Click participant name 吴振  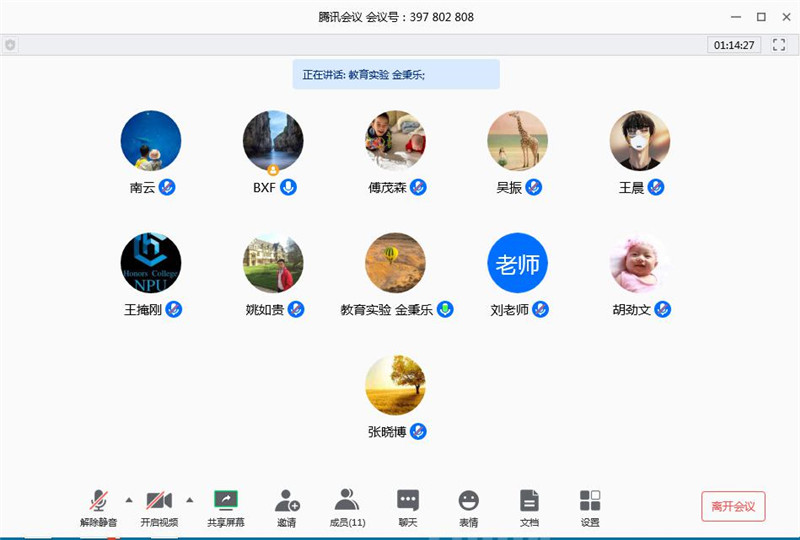pos(509,188)
